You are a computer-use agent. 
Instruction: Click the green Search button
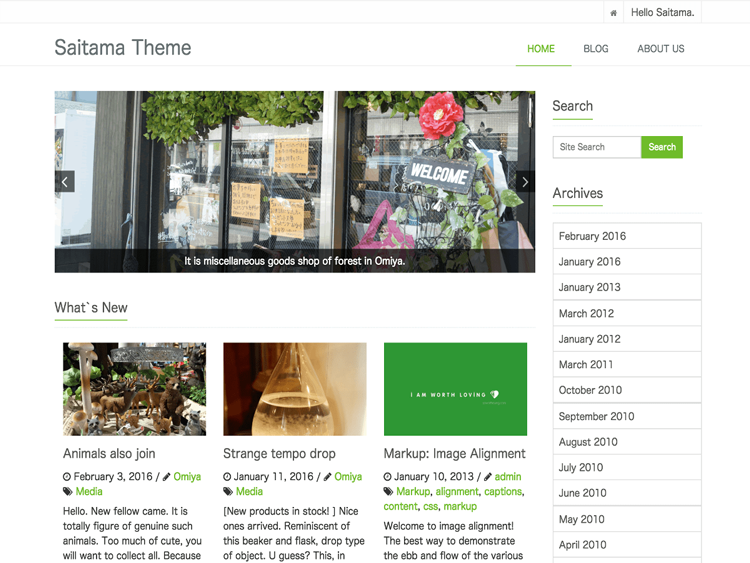click(x=662, y=147)
